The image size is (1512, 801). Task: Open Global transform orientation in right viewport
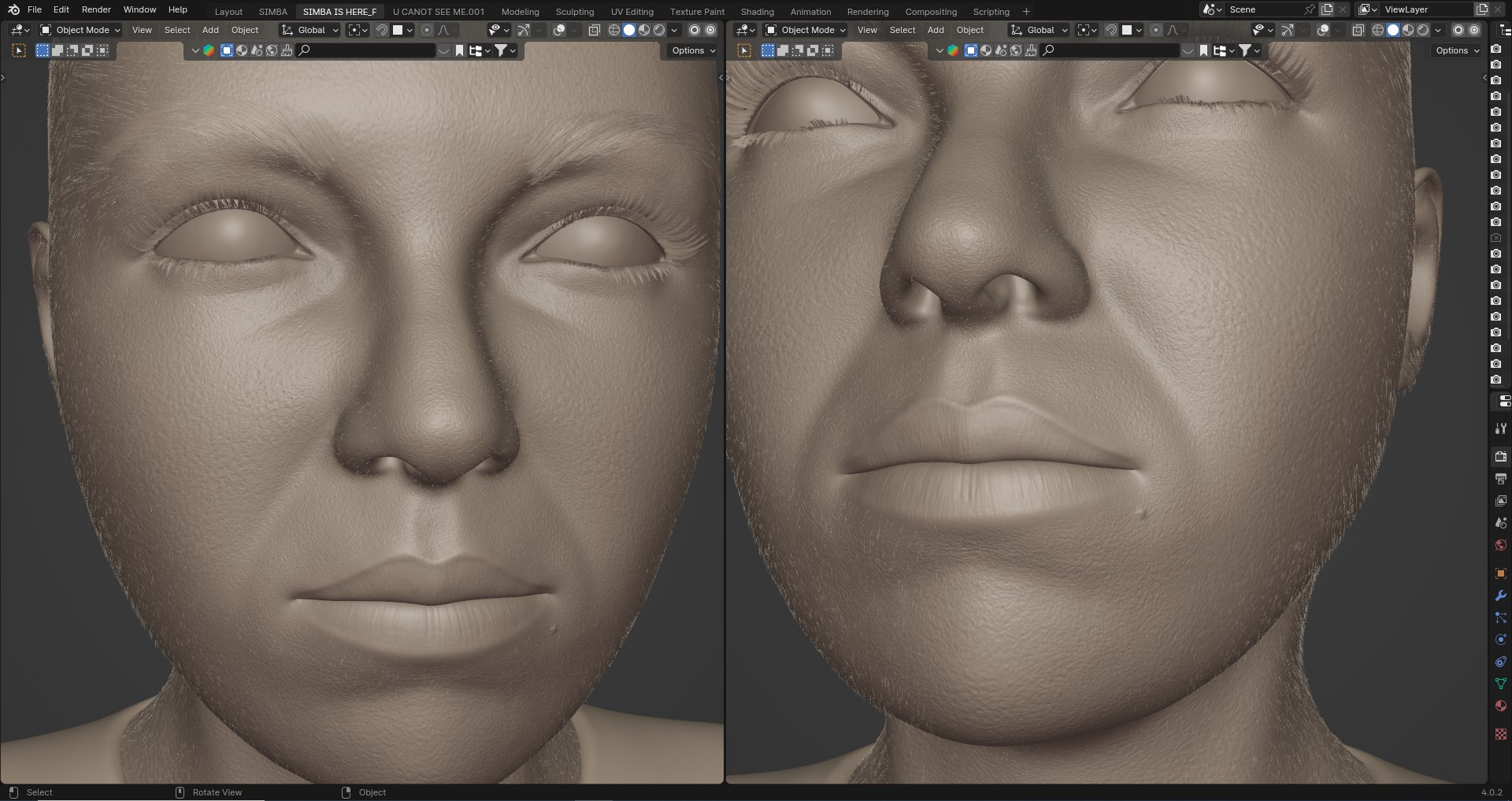tap(1039, 30)
